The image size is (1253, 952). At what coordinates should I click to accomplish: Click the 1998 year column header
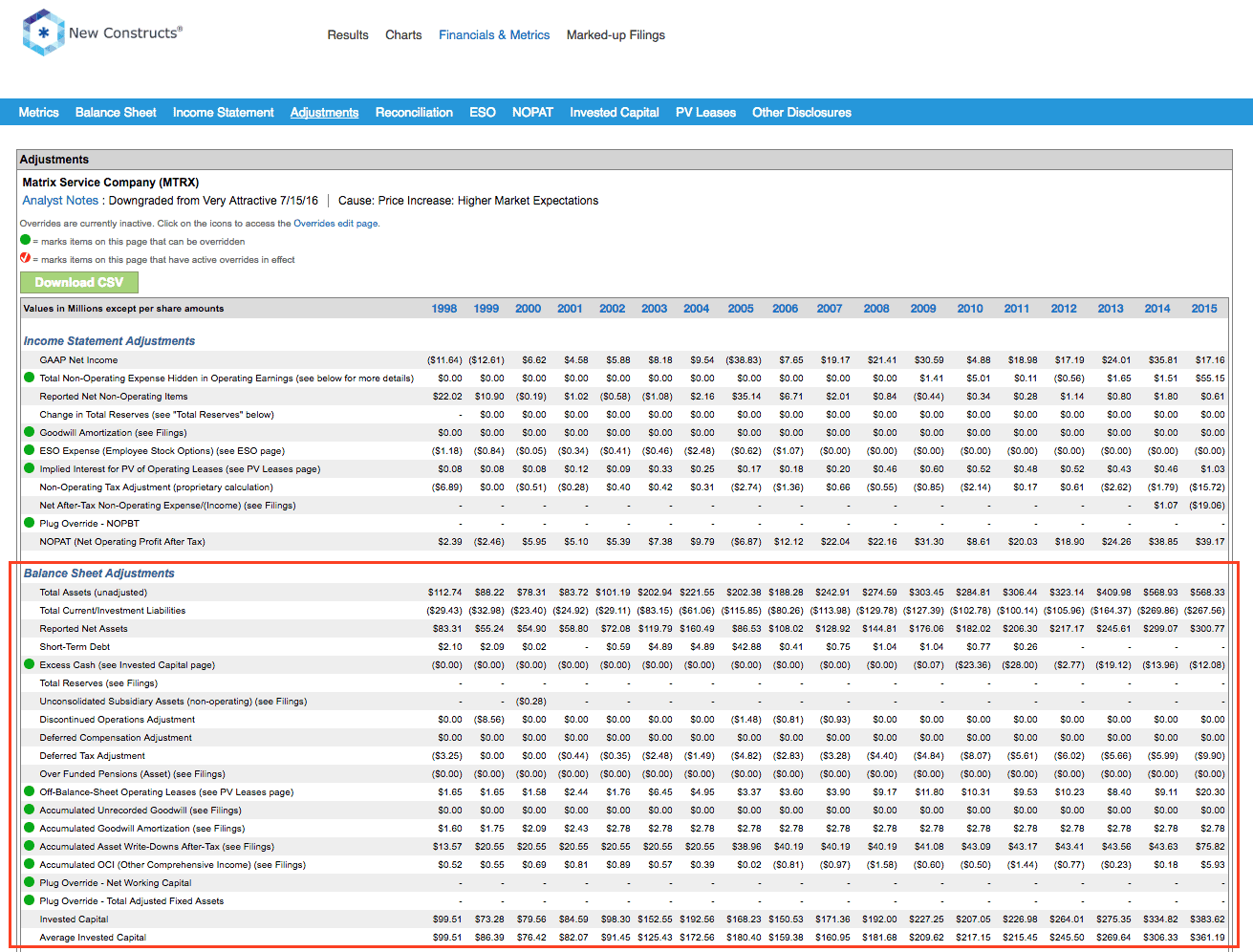(444, 309)
